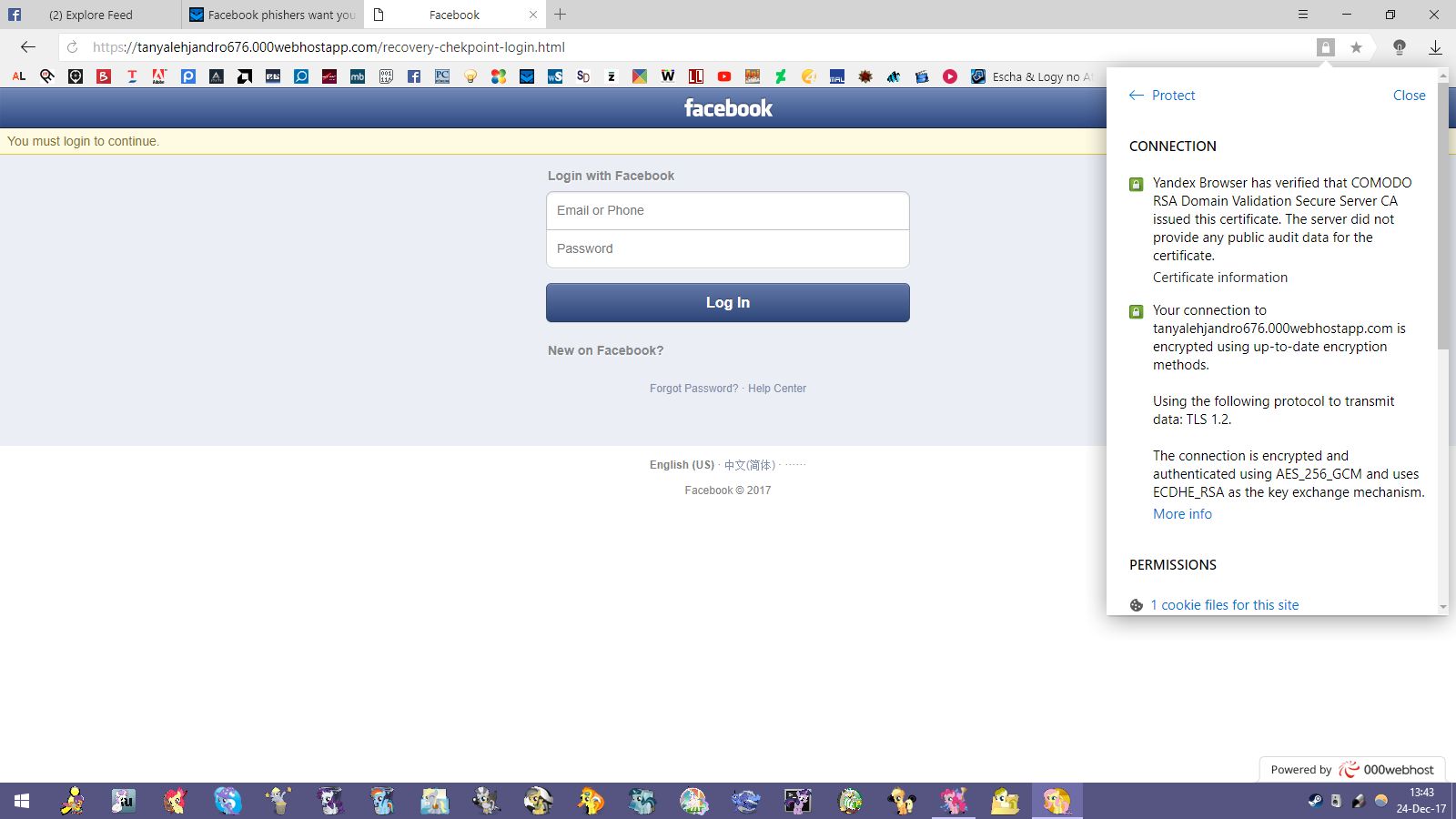Open the Help Center link
This screenshot has width=1456, height=819.
(x=777, y=389)
